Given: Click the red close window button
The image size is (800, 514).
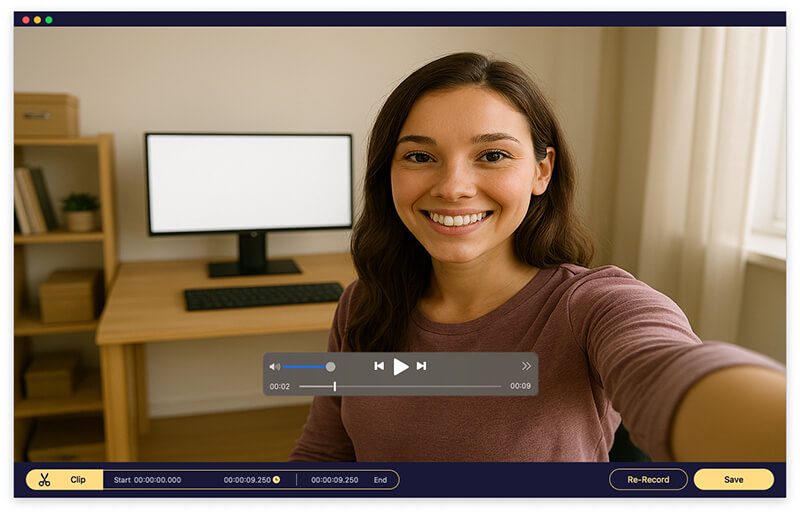Looking at the screenshot, I should tap(26, 20).
